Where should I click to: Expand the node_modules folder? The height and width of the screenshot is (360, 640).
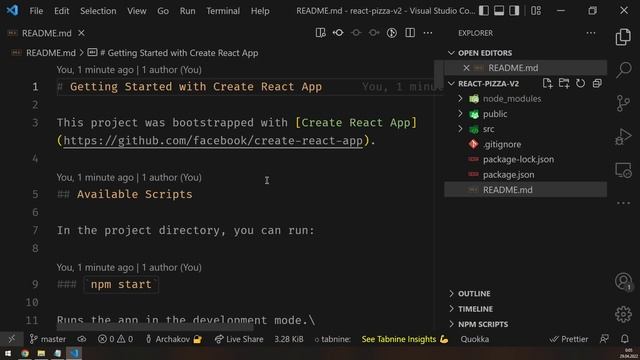click(x=460, y=99)
